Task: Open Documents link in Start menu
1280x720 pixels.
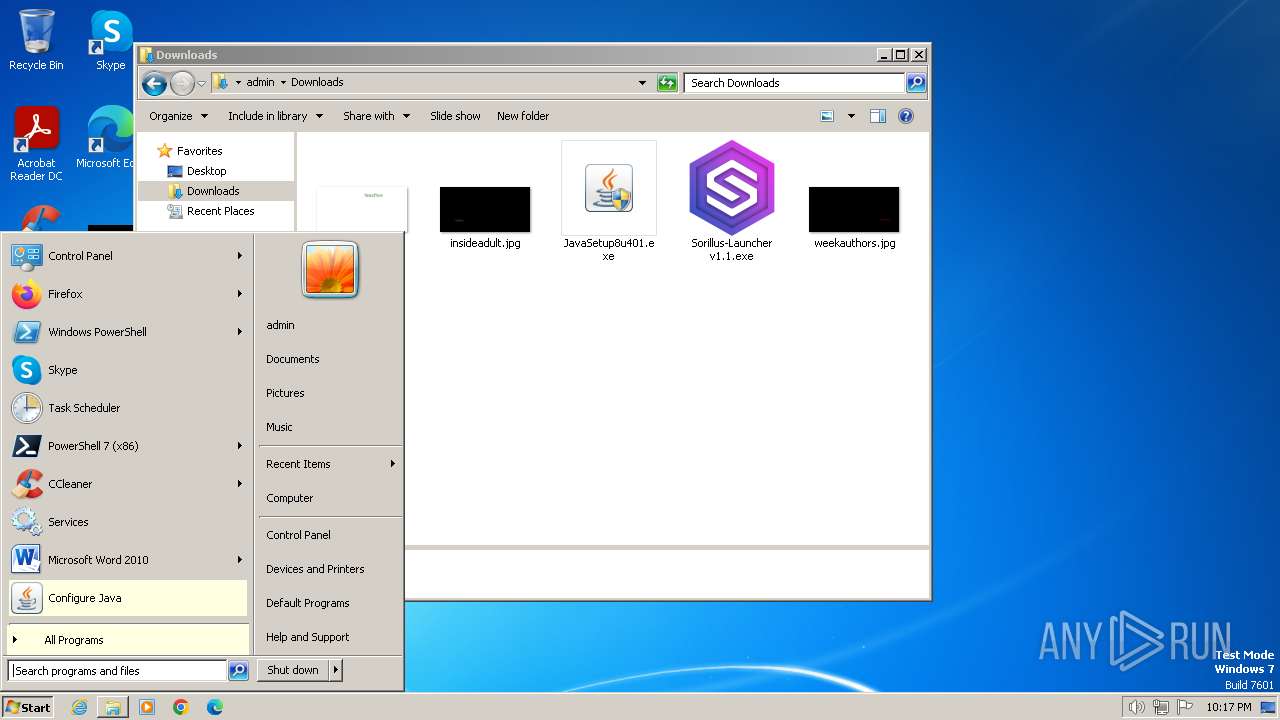Action: pyautogui.click(x=292, y=359)
